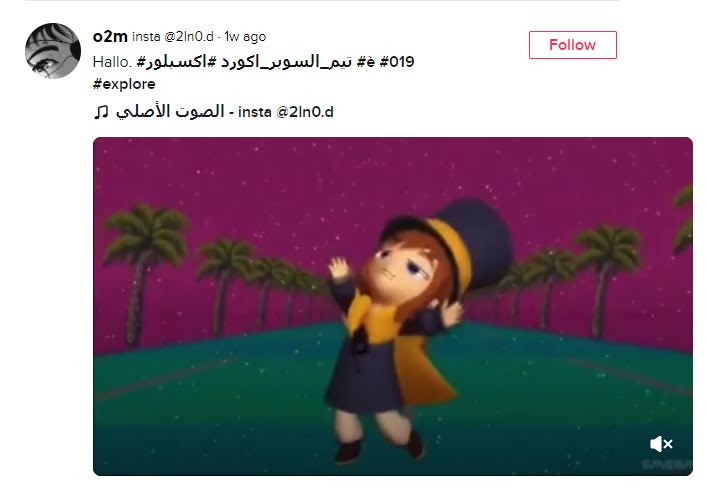Open the #019 hashtag

point(397,62)
